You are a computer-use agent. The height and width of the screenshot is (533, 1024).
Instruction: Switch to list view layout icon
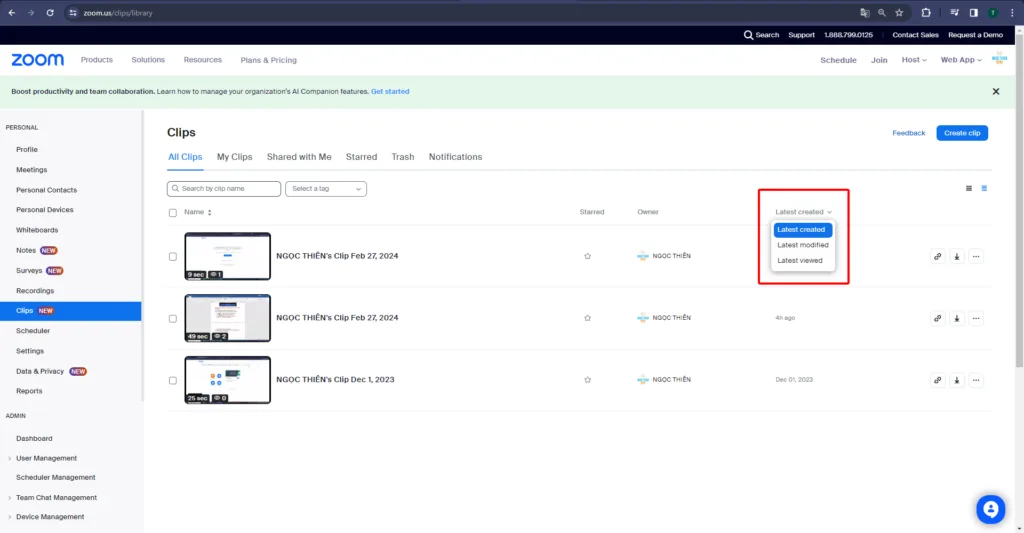(x=968, y=188)
